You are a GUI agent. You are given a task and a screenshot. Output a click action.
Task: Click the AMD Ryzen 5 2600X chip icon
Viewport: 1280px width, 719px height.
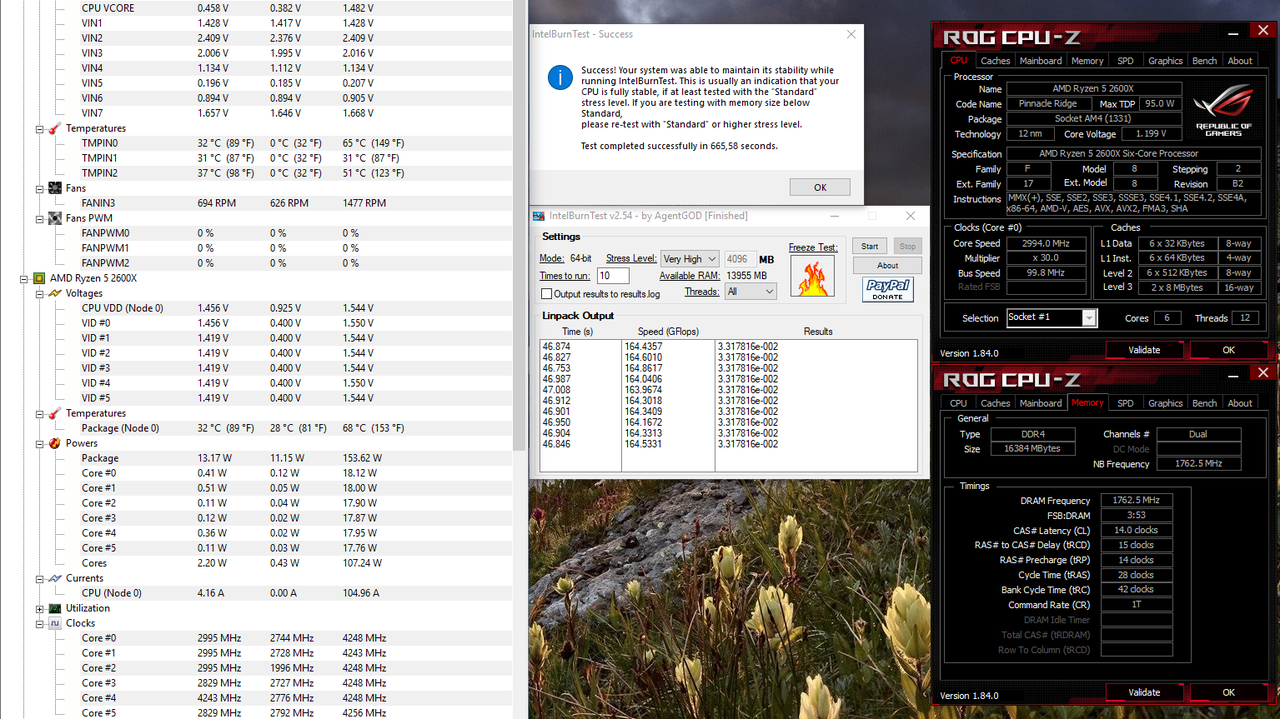click(38, 278)
